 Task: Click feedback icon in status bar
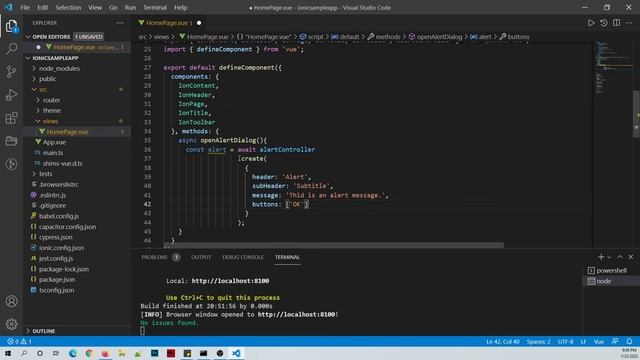click(615, 341)
